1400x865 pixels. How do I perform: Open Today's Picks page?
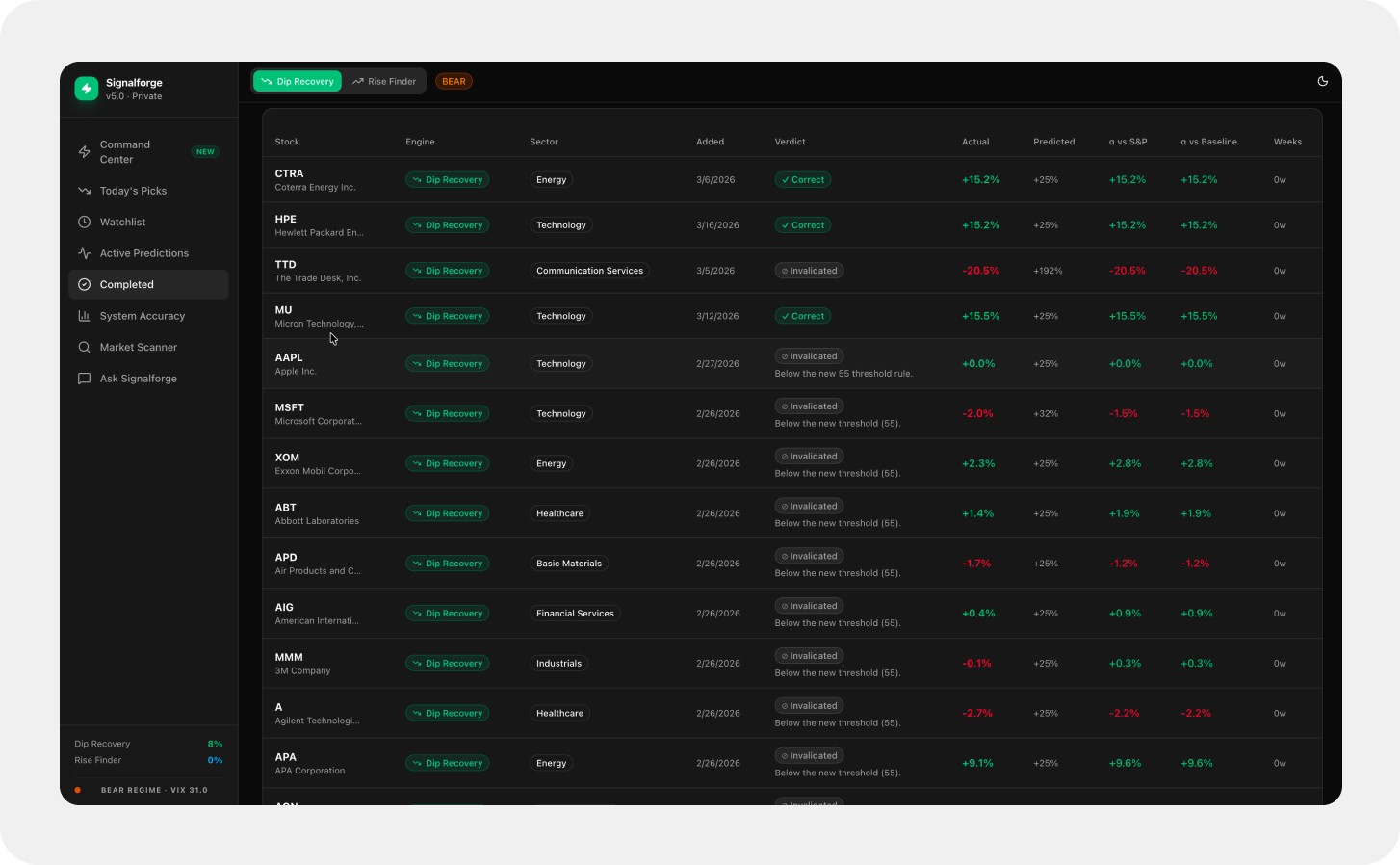pos(148,191)
